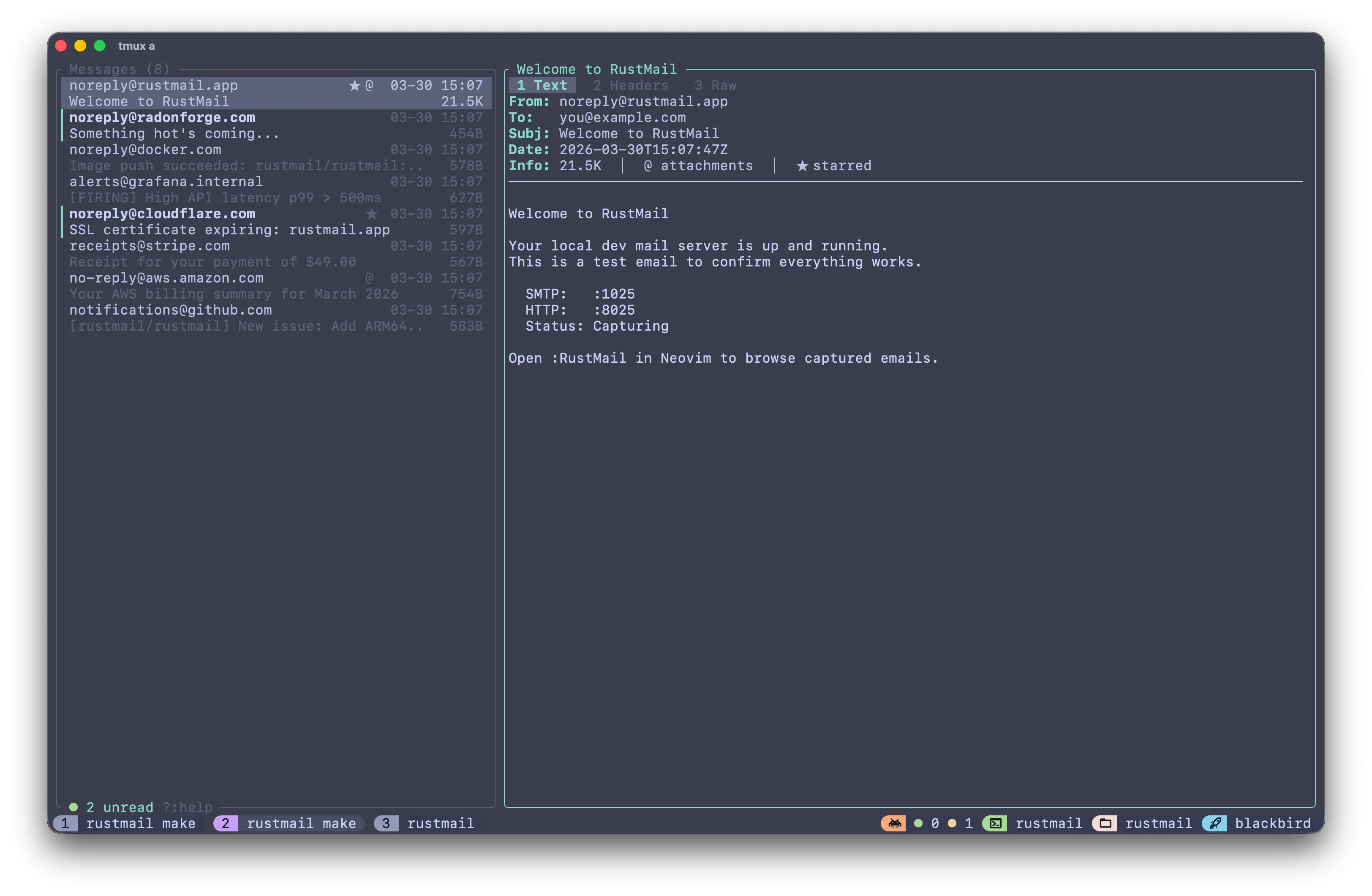
Task: Click the folder icon in tmux status bar
Action: 1105,823
